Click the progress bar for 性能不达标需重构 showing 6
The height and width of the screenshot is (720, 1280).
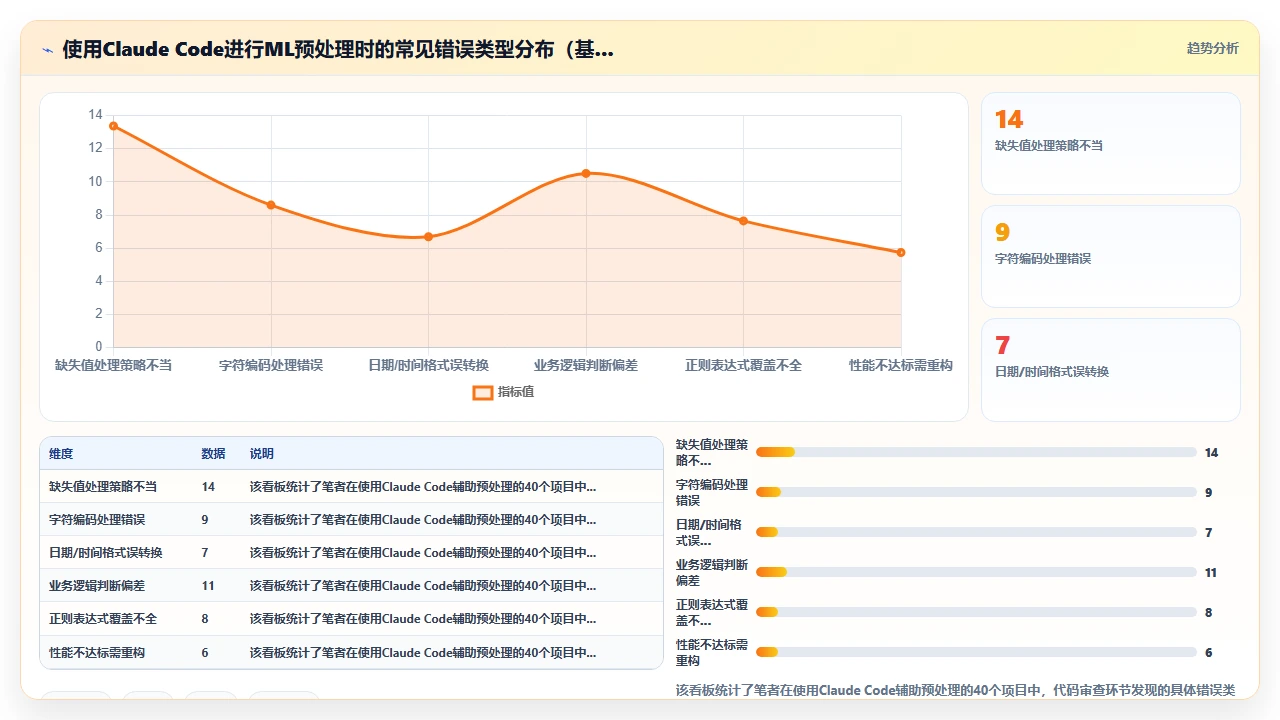click(976, 652)
